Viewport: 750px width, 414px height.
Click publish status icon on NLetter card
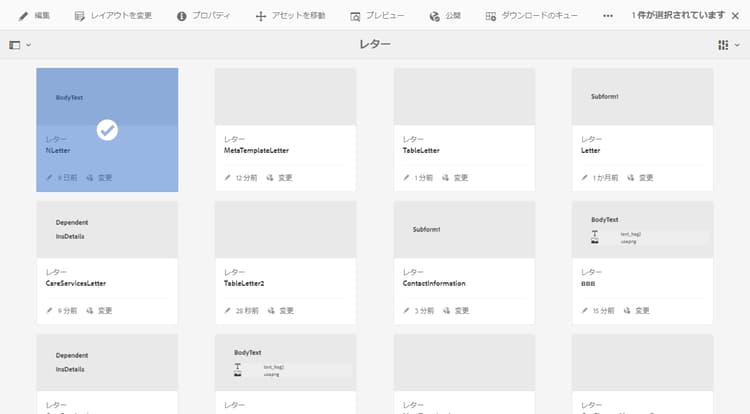pyautogui.click(x=89, y=177)
